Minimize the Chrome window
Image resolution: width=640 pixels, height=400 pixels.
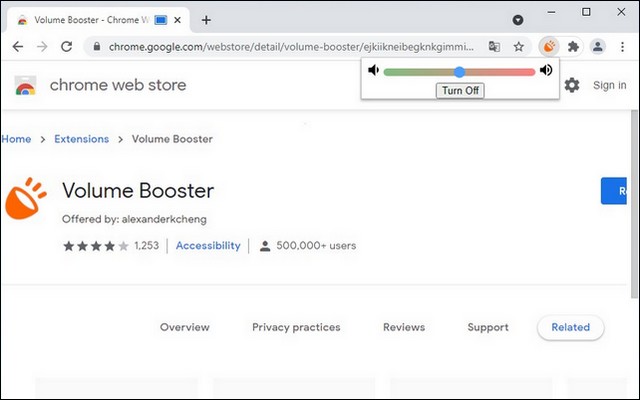pyautogui.click(x=551, y=12)
